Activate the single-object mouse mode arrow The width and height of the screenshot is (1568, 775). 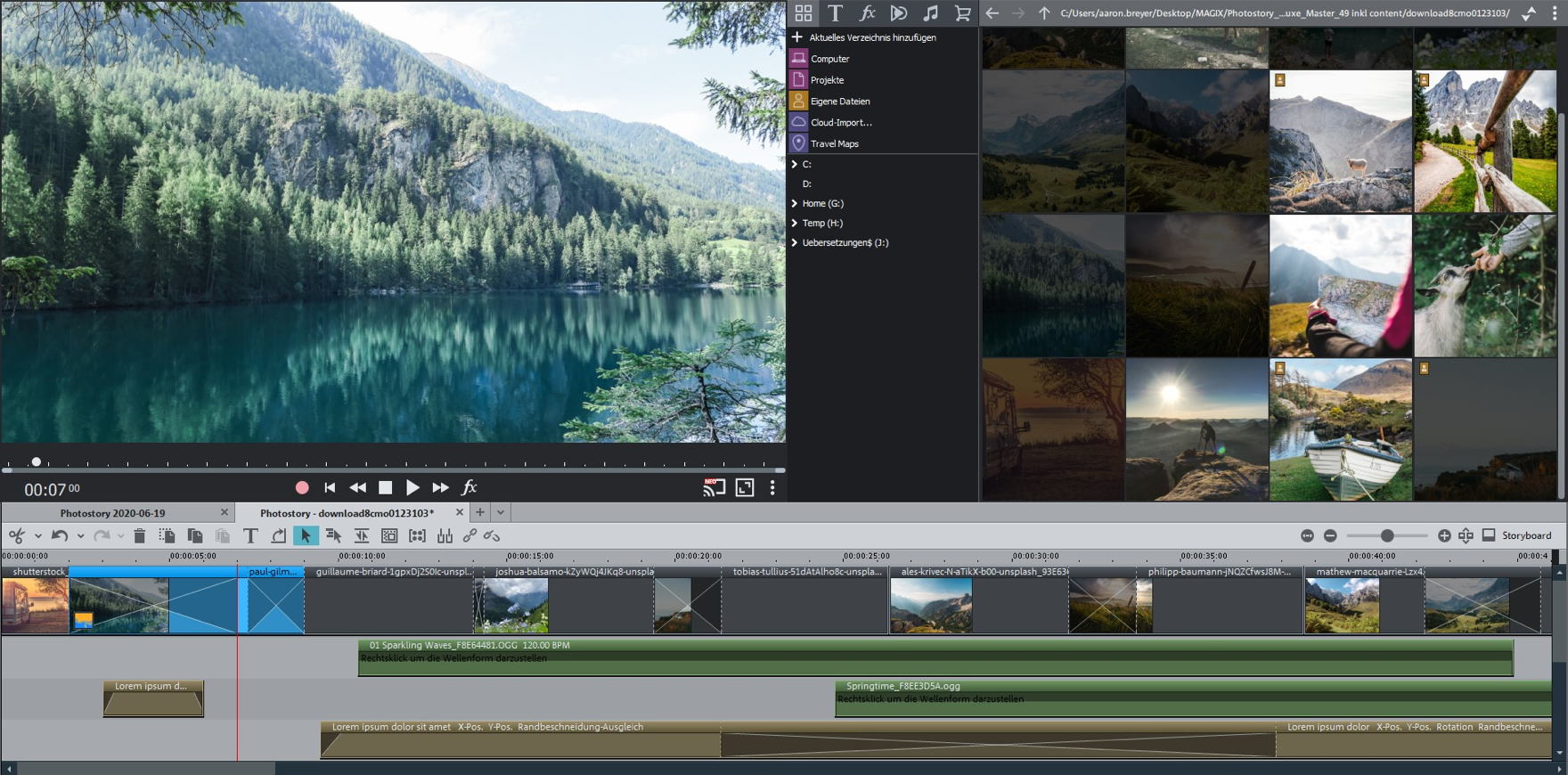pyautogui.click(x=306, y=535)
